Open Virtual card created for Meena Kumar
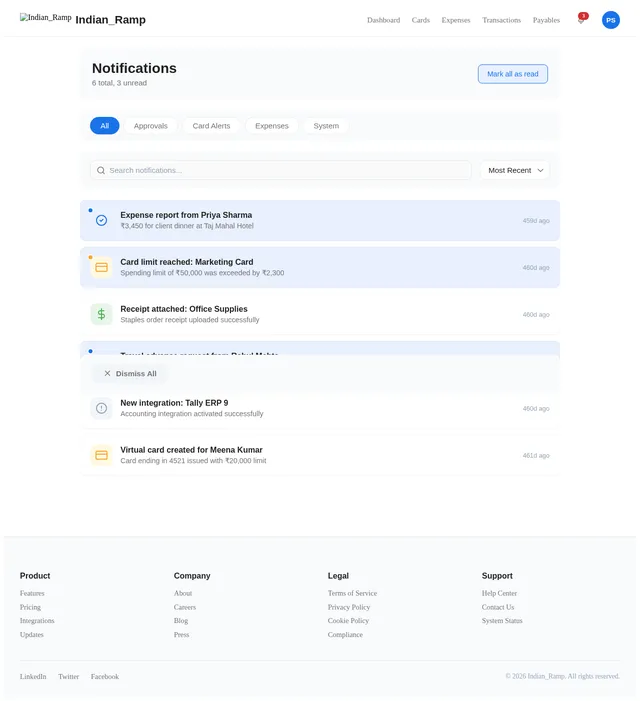The image size is (640, 701). click(320, 455)
